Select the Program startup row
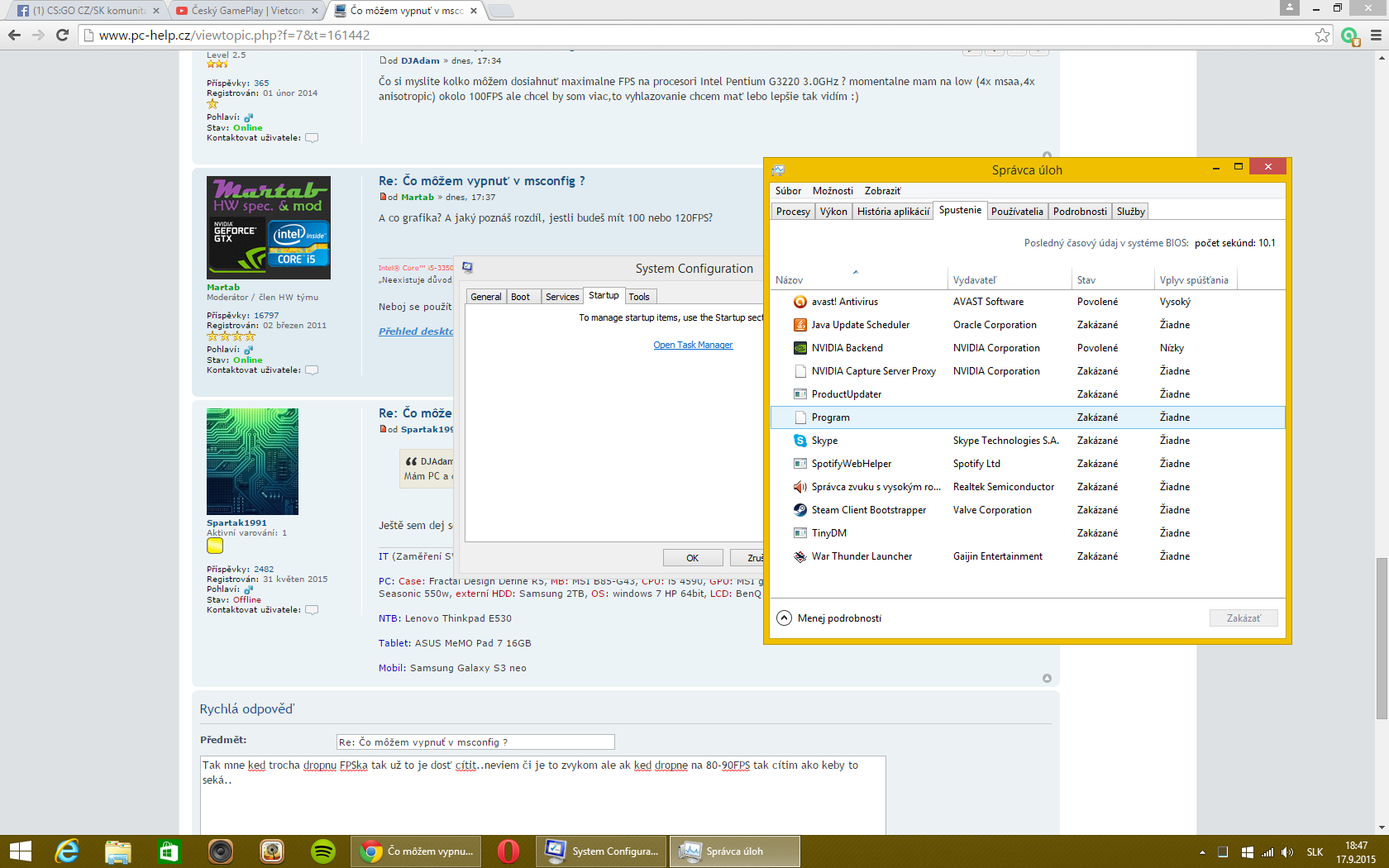Screen dimensions: 1389x868 (1028, 417)
